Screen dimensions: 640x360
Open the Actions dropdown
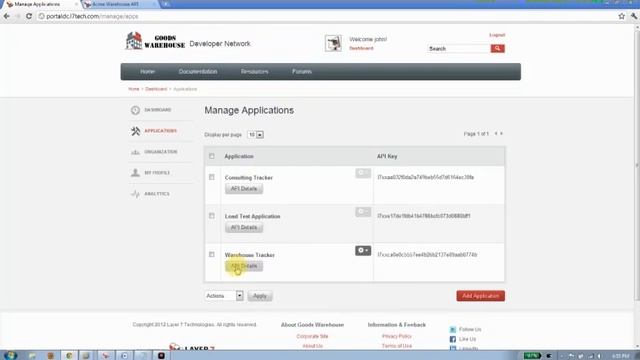coord(224,296)
